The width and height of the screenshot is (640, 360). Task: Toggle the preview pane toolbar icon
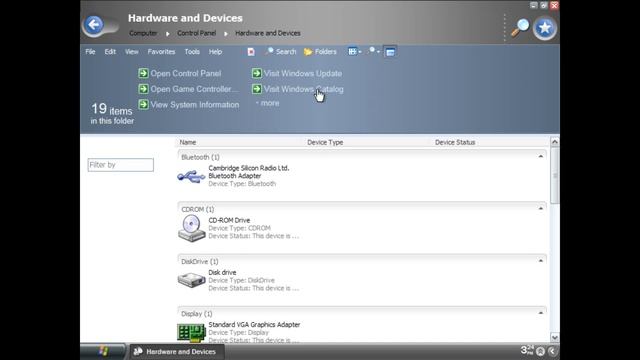tap(390, 52)
